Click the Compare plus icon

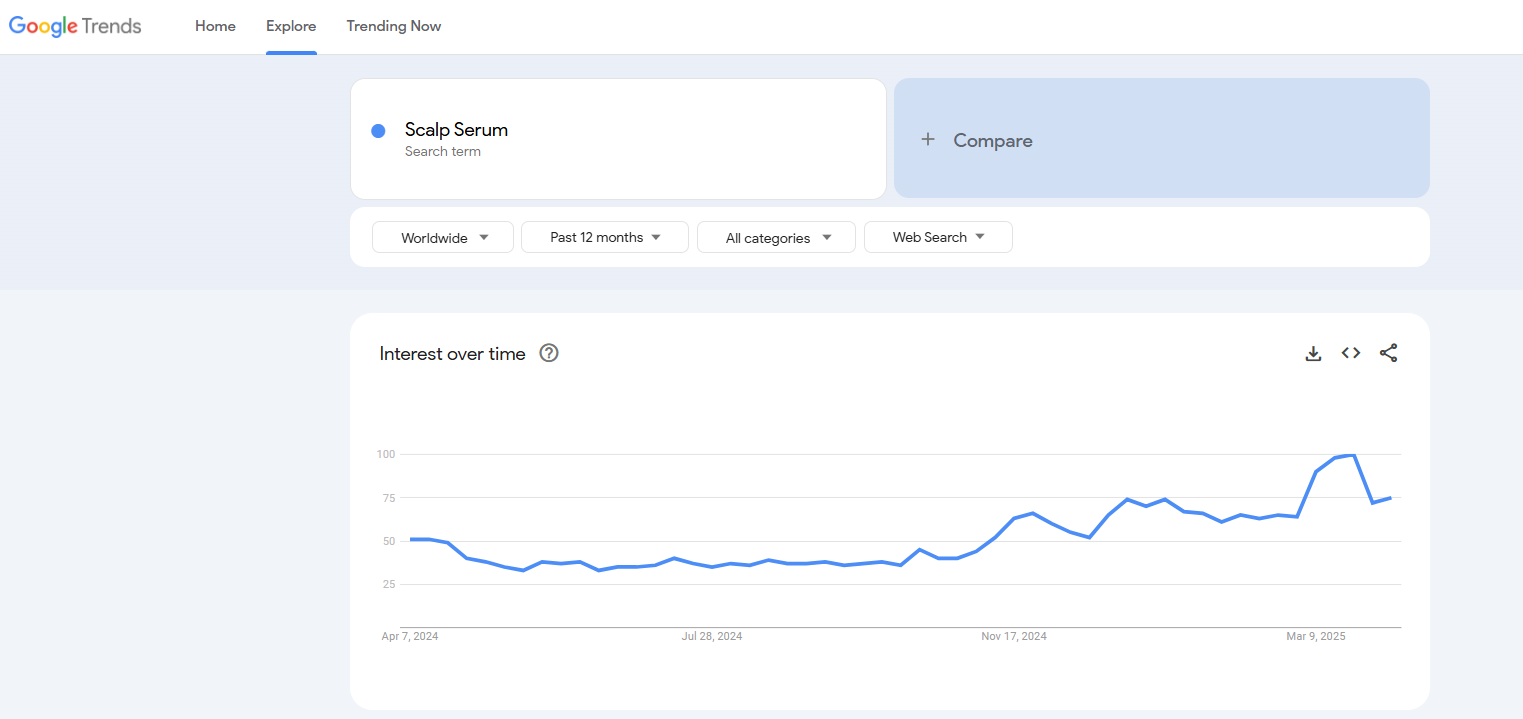point(928,140)
